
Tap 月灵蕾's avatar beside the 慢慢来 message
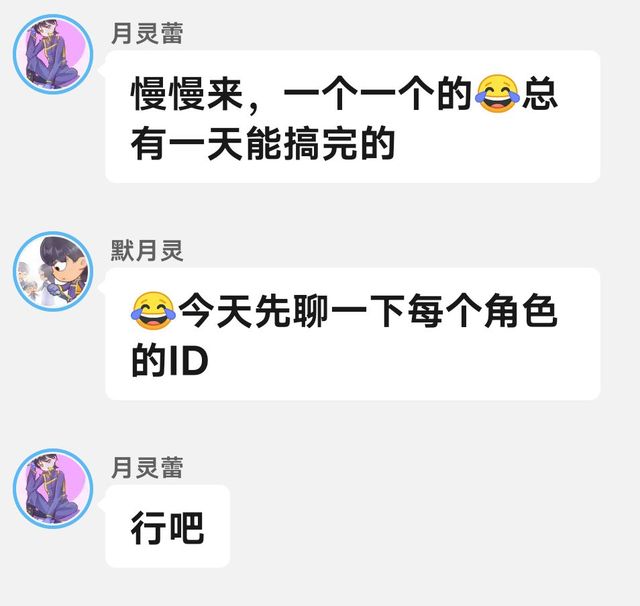pos(53,54)
